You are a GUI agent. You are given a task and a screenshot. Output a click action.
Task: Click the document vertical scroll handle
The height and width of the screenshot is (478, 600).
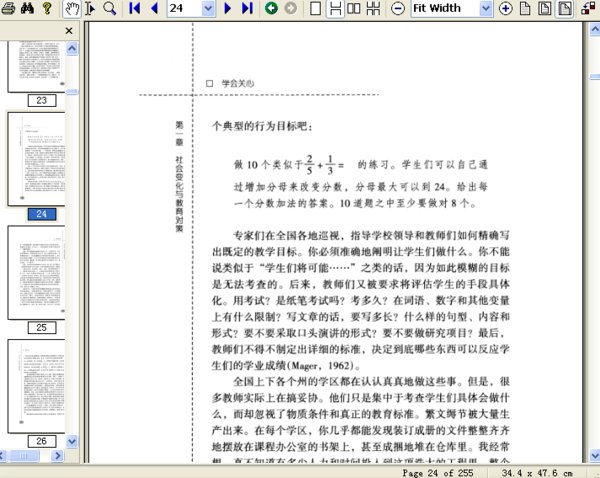[595, 77]
